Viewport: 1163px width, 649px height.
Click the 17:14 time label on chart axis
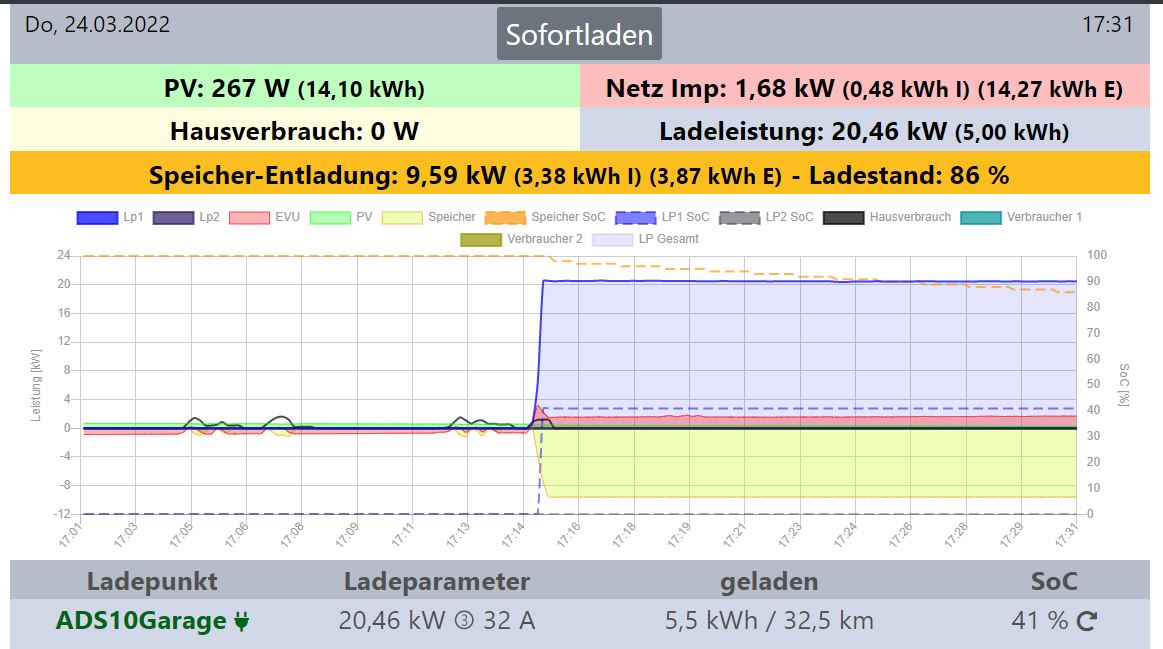click(x=513, y=535)
